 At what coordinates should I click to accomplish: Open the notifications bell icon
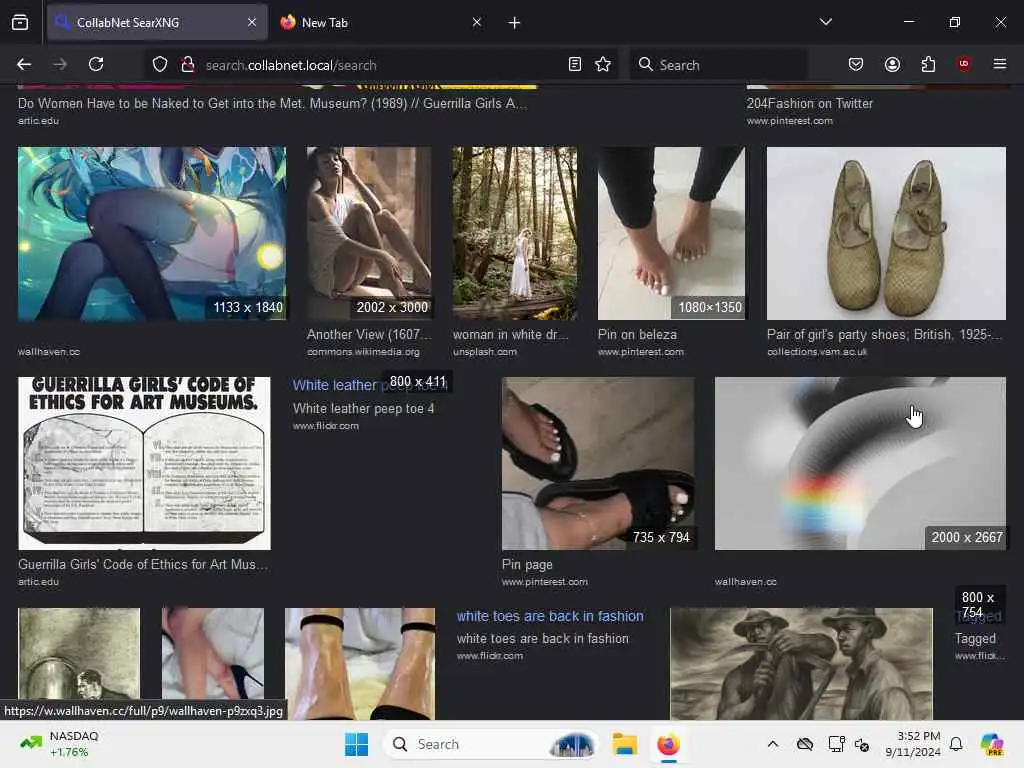[x=956, y=744]
